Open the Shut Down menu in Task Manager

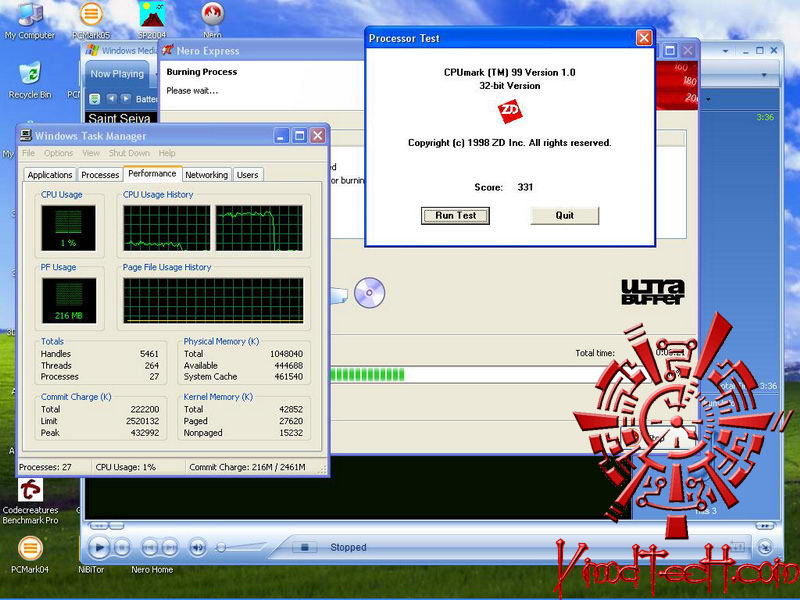tap(129, 153)
